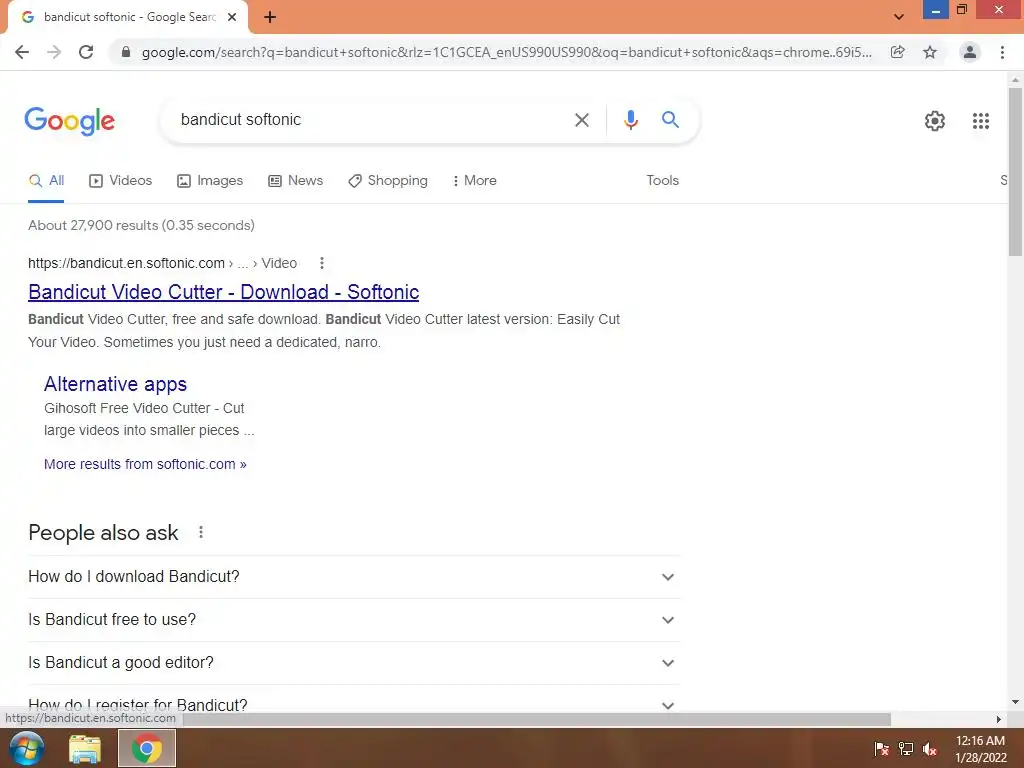
Task: Open search Tools options
Action: click(x=662, y=181)
